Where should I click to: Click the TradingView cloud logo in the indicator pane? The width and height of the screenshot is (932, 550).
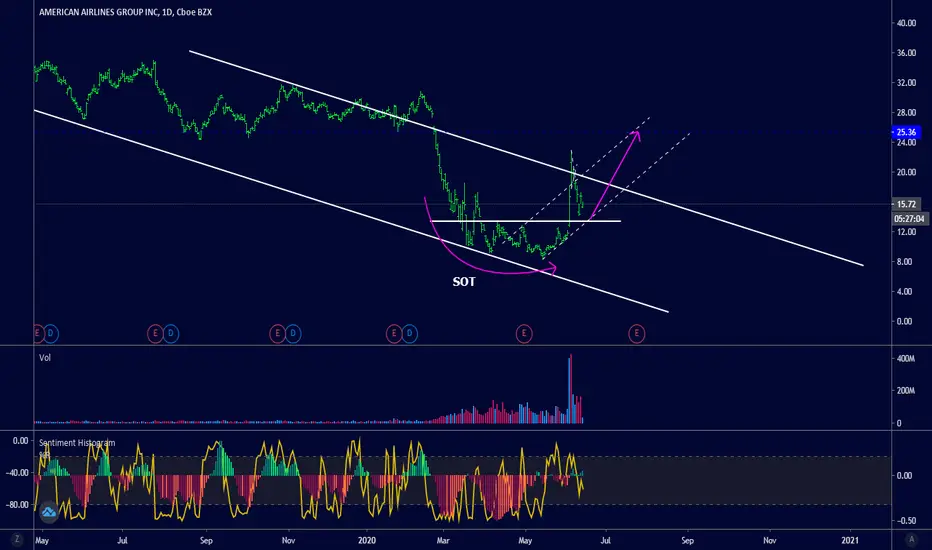pyautogui.click(x=49, y=512)
